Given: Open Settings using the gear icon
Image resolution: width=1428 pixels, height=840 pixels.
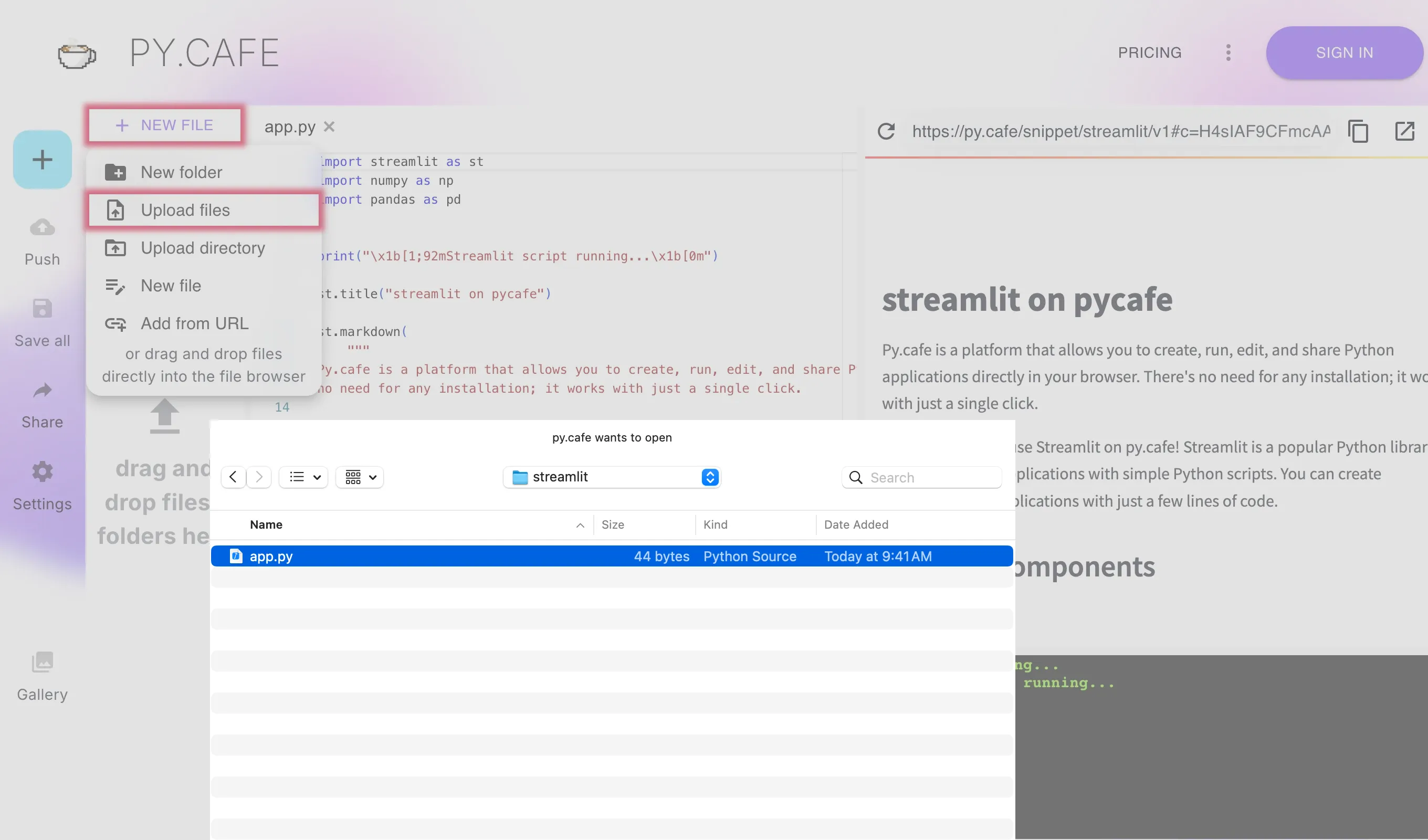Looking at the screenshot, I should [x=41, y=471].
